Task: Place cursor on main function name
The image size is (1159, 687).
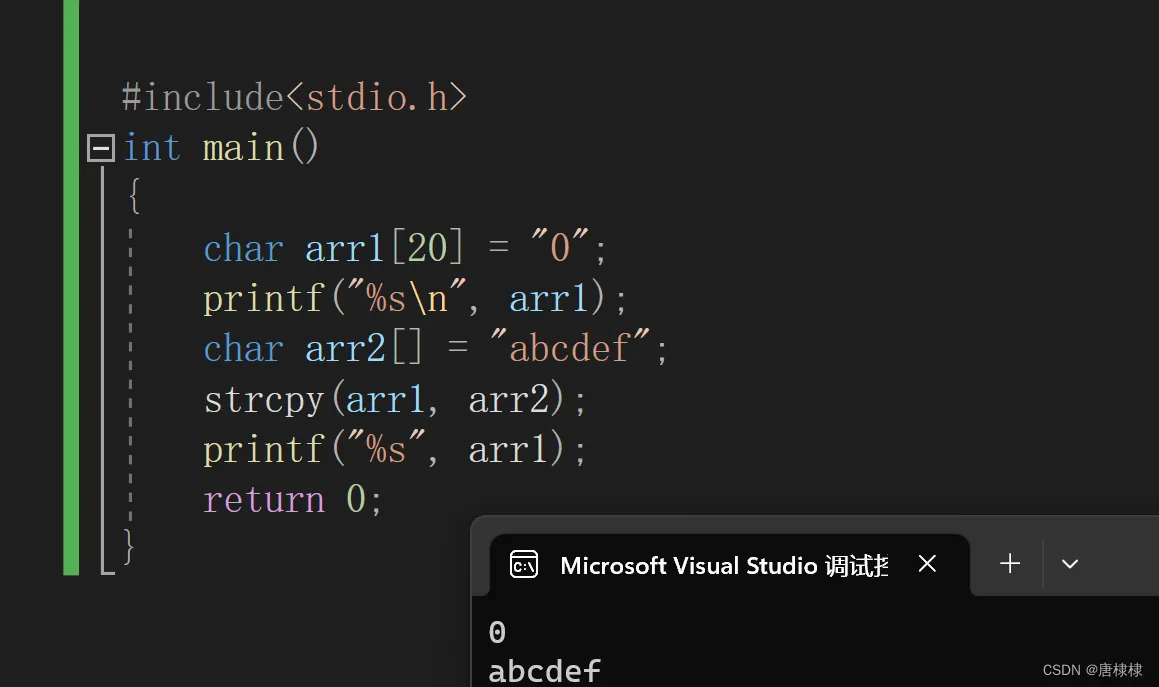Action: (x=243, y=148)
